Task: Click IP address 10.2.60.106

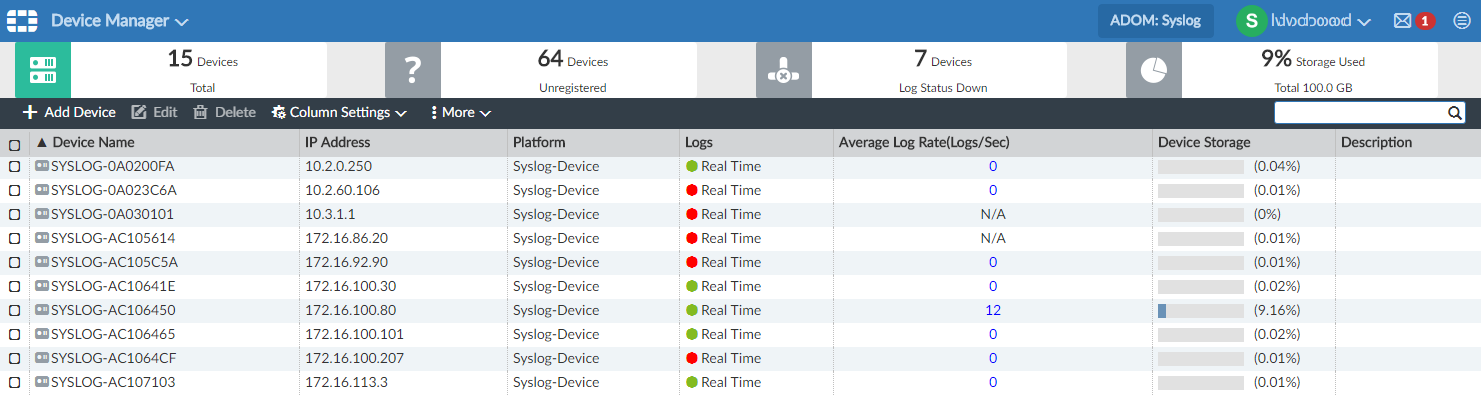Action: coord(342,190)
